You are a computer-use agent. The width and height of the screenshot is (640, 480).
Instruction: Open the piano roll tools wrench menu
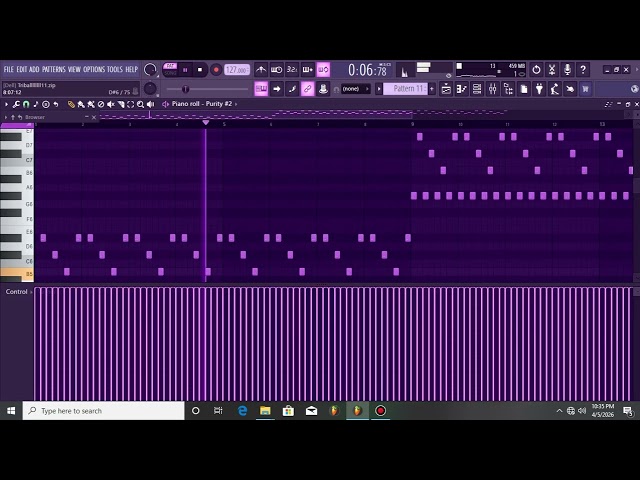[16, 104]
